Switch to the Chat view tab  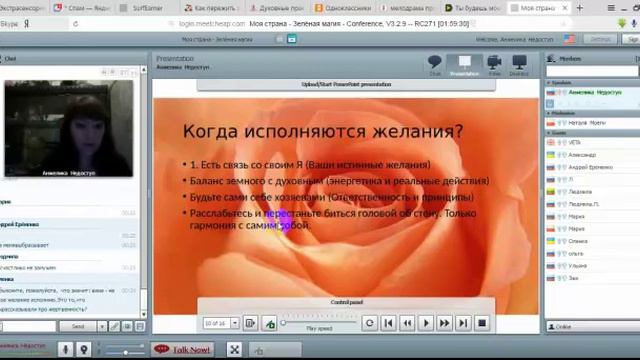(435, 65)
